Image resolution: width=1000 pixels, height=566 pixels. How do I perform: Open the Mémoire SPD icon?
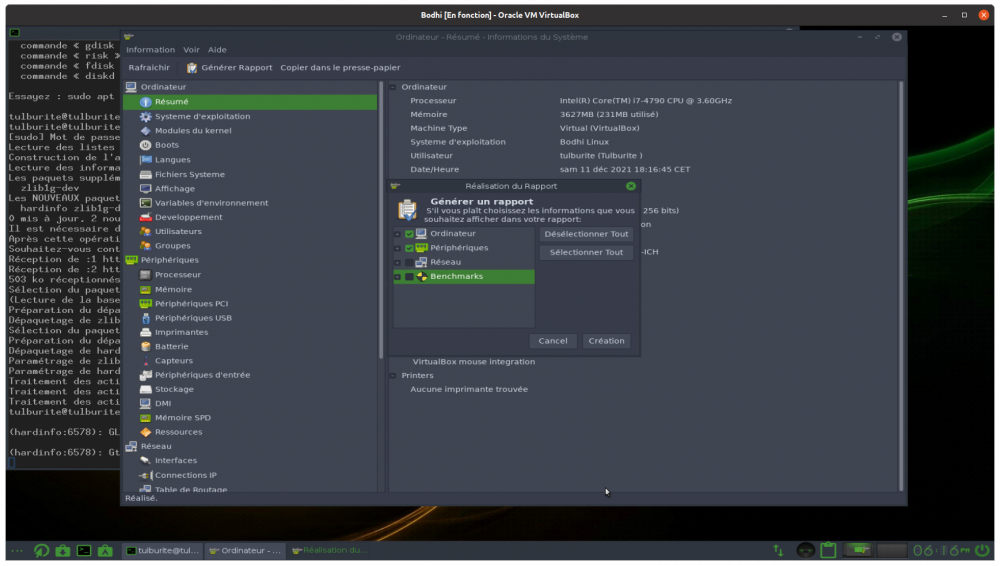[x=145, y=418]
